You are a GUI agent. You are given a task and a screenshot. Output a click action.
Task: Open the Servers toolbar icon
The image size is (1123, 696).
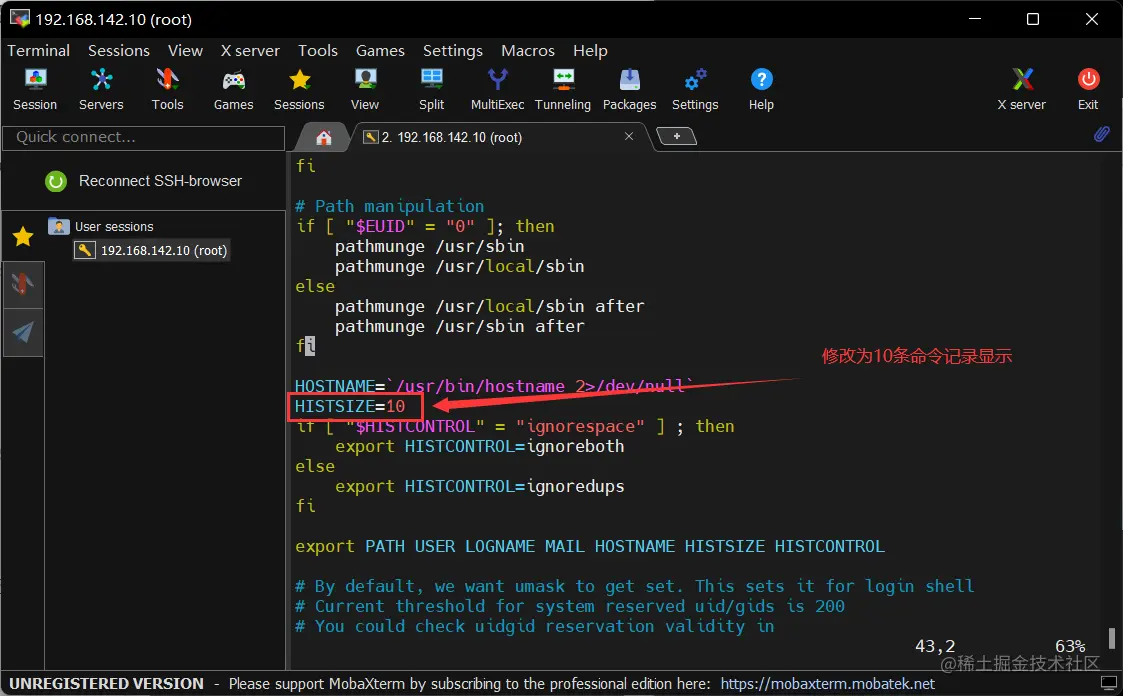tap(101, 90)
